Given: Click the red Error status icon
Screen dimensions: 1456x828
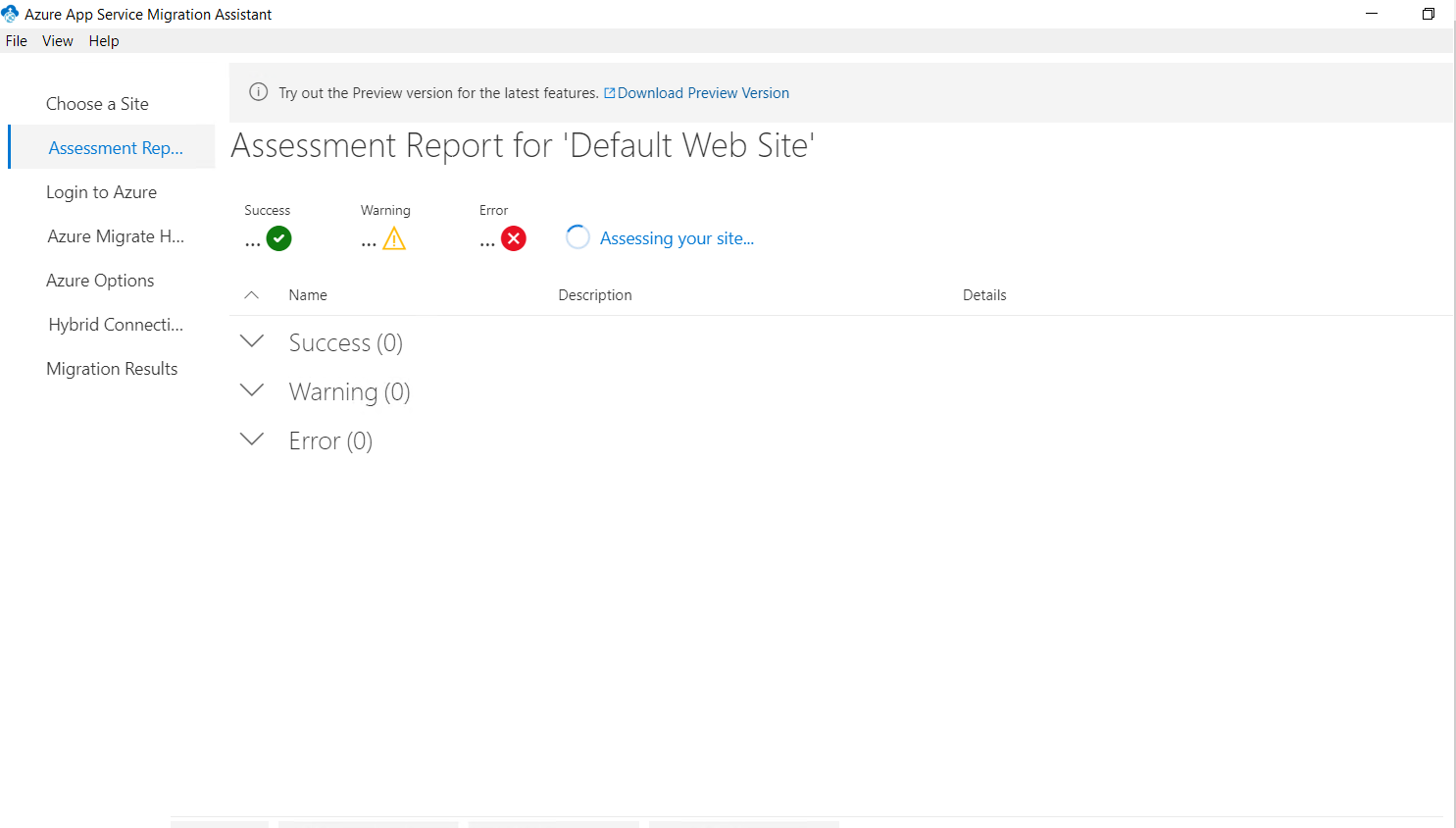Looking at the screenshot, I should [514, 237].
